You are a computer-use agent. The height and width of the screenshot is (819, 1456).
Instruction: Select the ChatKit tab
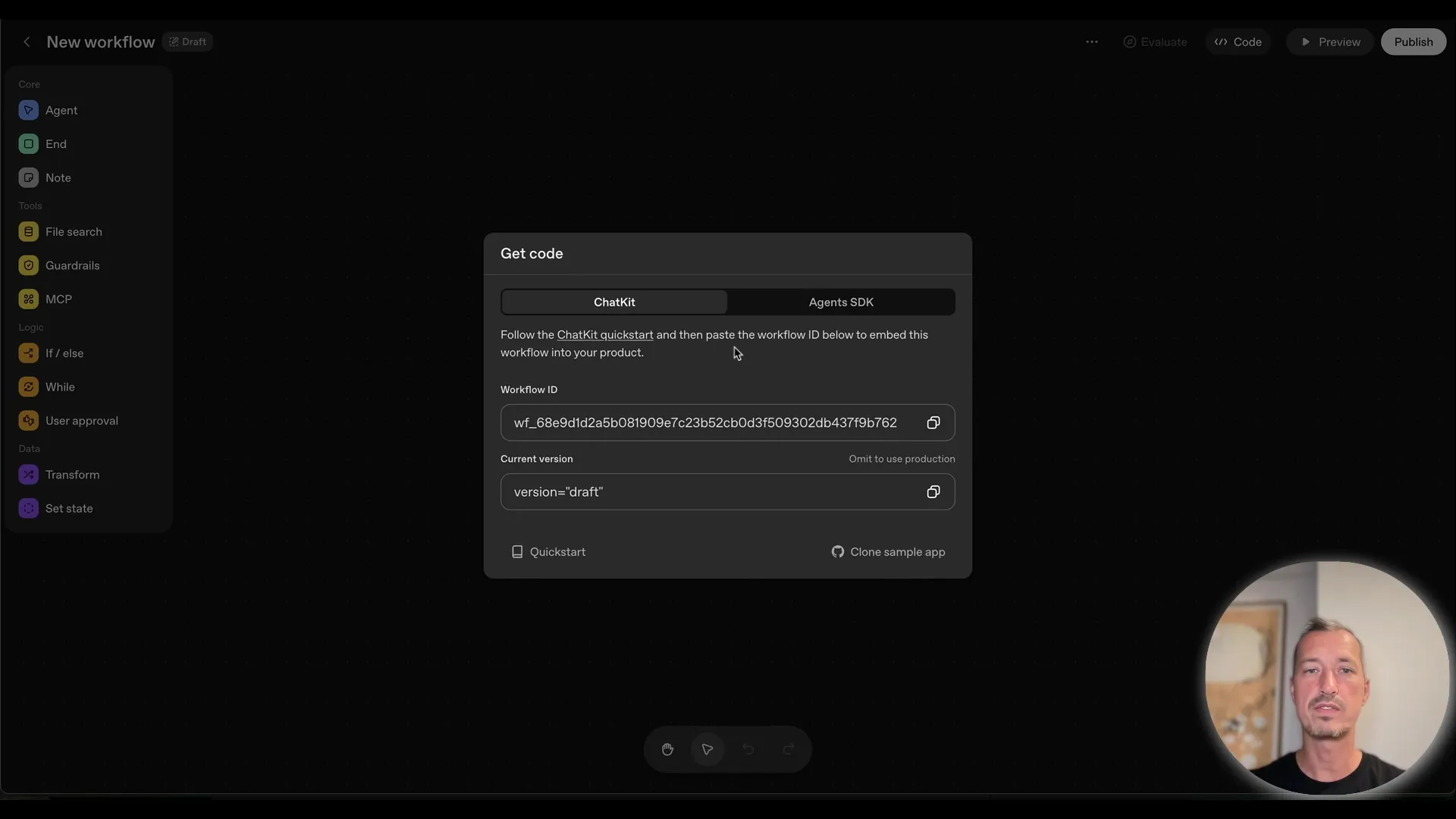coord(613,302)
